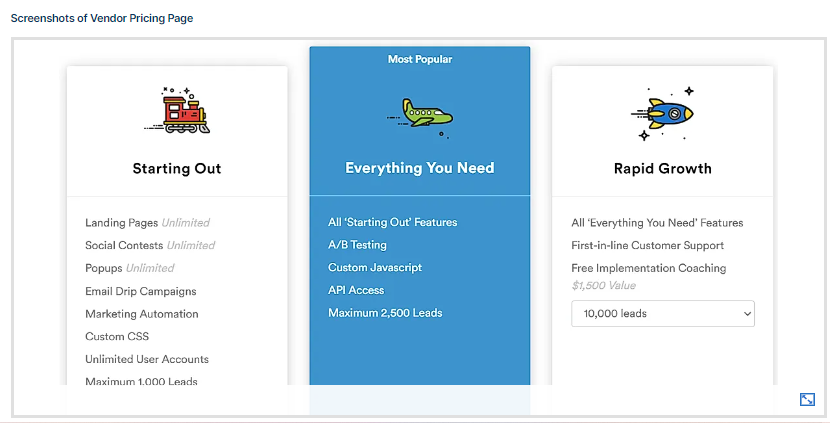Open the 10,000 leads dropdown
The height and width of the screenshot is (423, 830).
[x=662, y=313]
